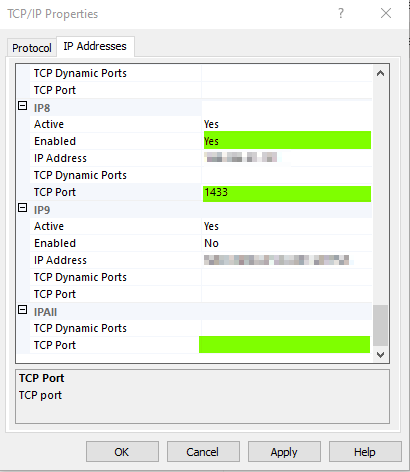Select the IP9 Active value Yes
The width and height of the screenshot is (410, 472).
287,226
